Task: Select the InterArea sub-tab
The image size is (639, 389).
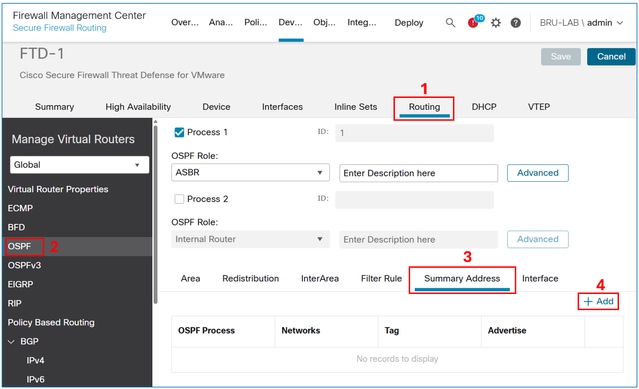Action: [320, 279]
